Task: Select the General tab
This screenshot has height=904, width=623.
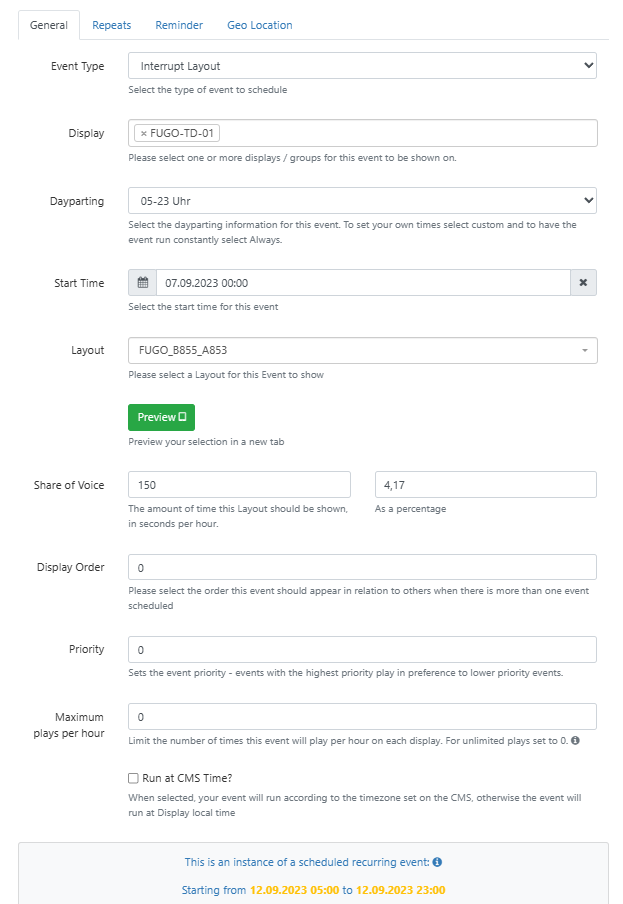Action: [x=49, y=25]
